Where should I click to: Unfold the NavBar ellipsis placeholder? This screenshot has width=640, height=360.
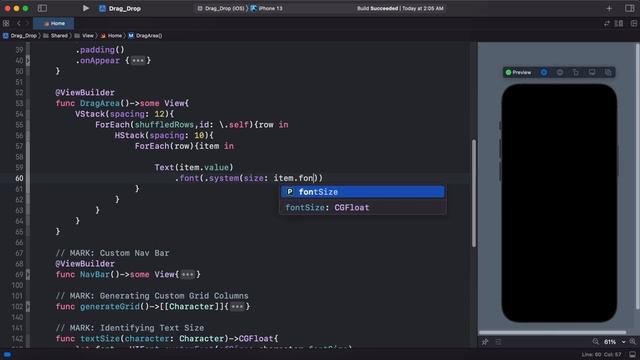coord(188,274)
